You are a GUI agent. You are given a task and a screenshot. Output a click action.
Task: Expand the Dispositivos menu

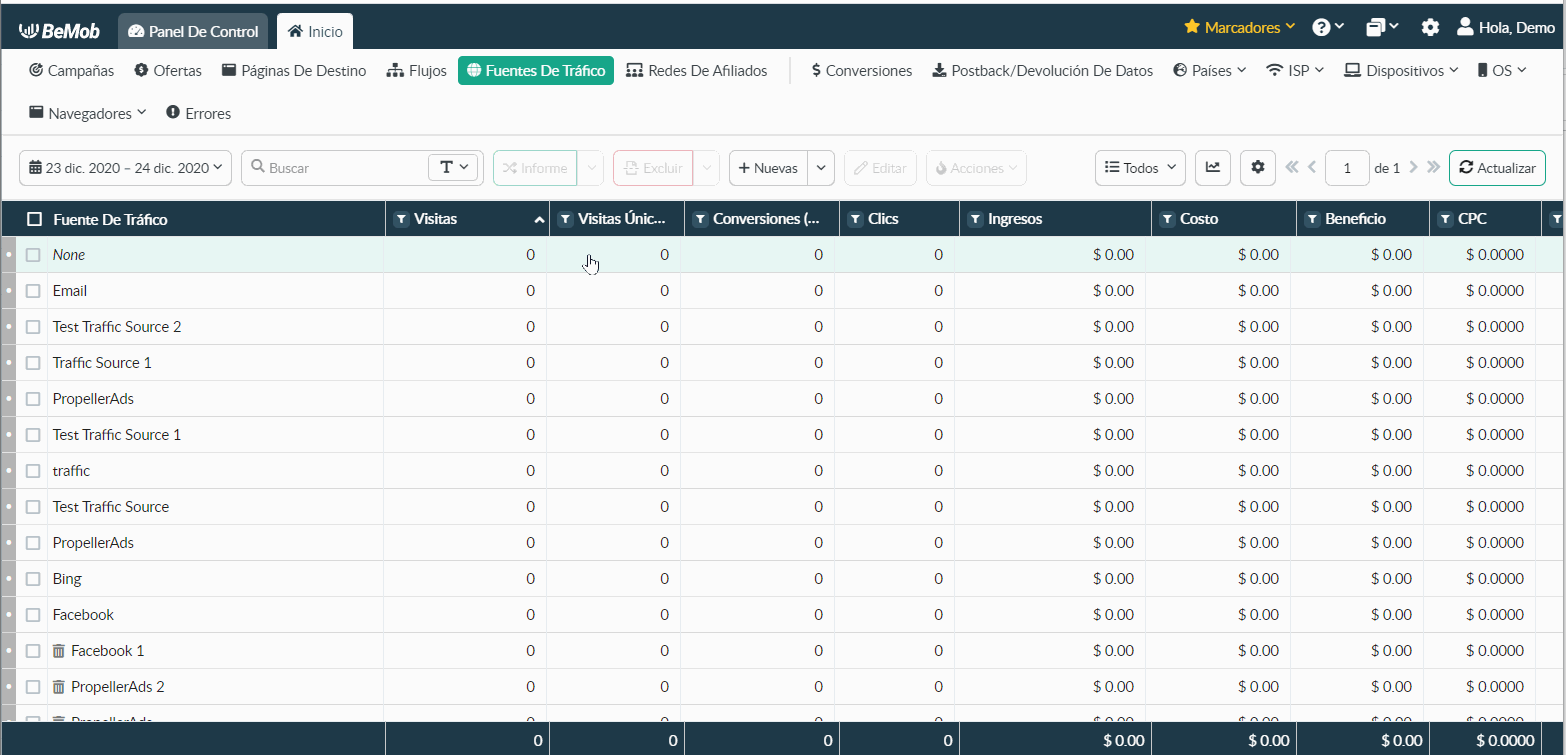pos(1401,71)
